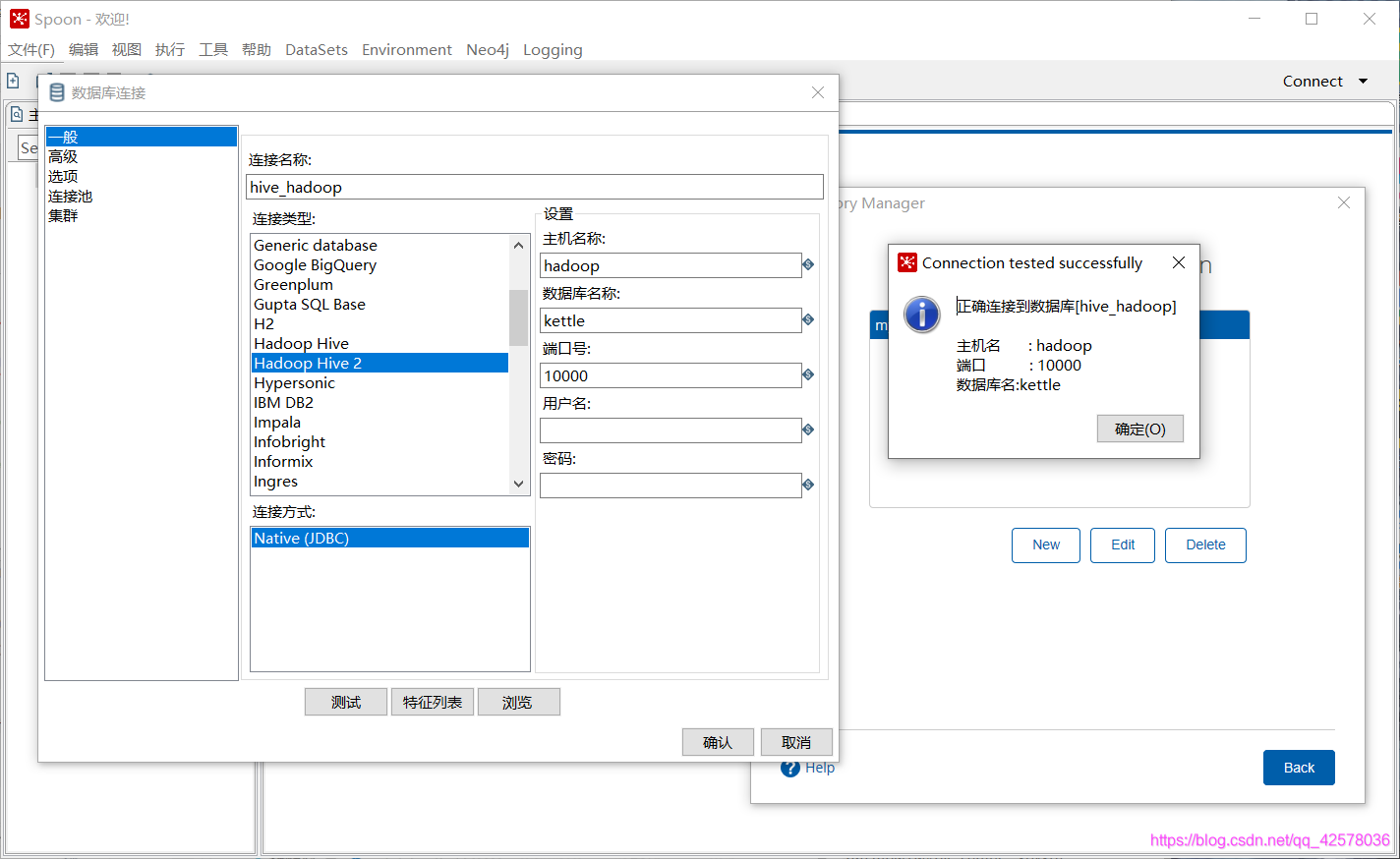Screen dimensions: 1400x859
Task: Open the 执行 menu
Action: (x=170, y=50)
